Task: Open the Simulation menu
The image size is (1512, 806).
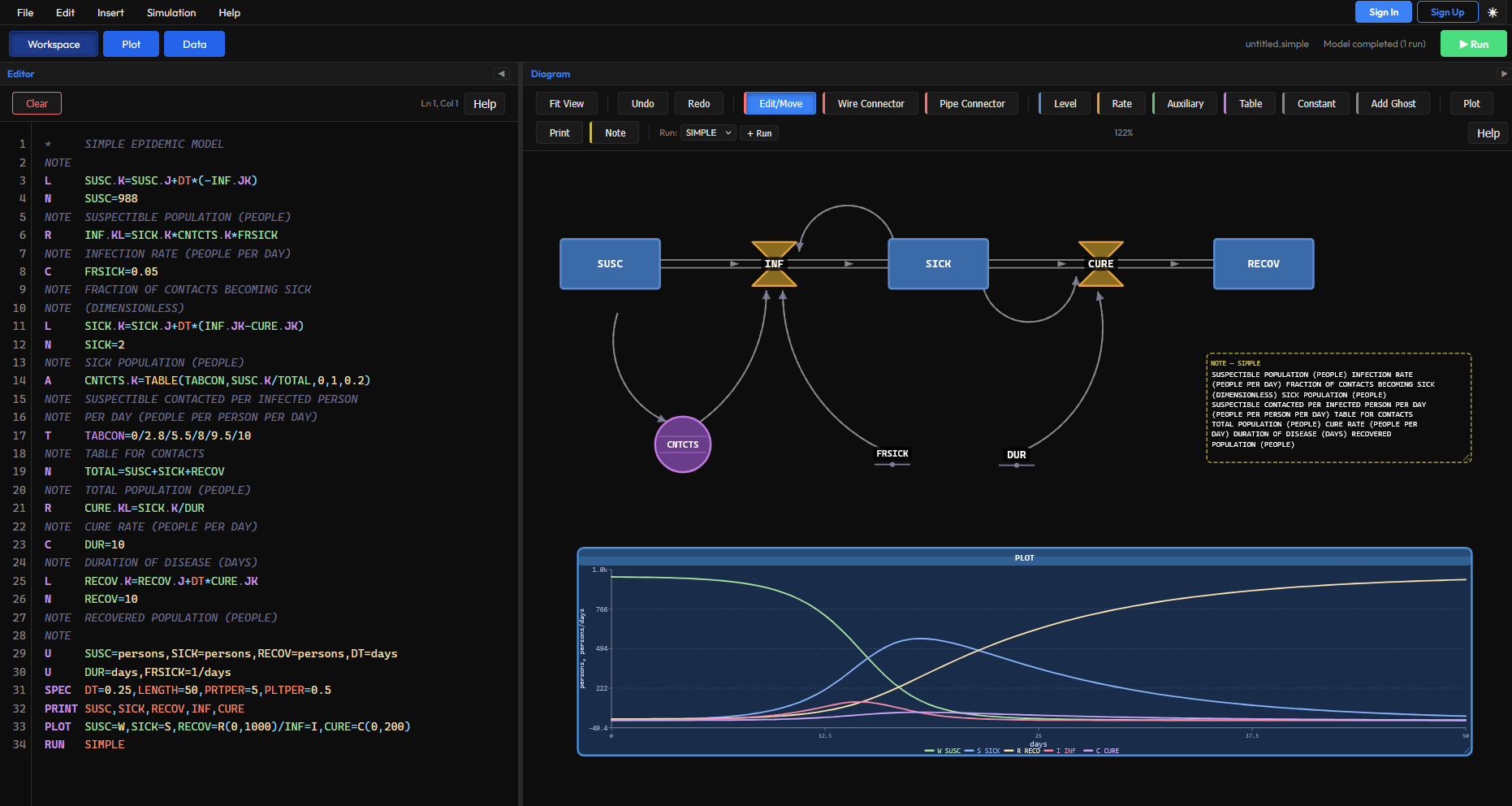Action: [171, 12]
